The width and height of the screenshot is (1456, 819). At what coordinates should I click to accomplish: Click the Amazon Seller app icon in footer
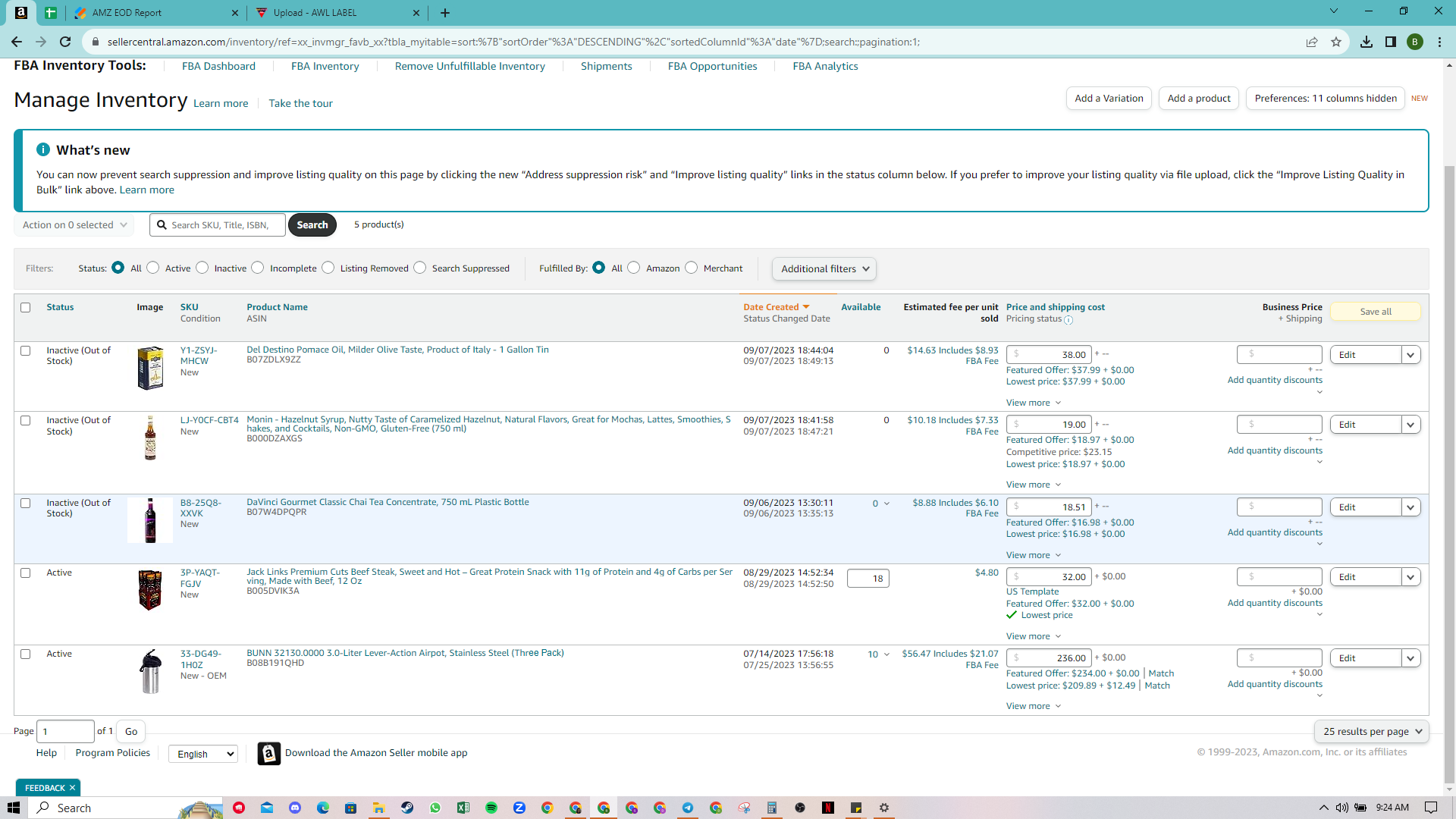(268, 754)
